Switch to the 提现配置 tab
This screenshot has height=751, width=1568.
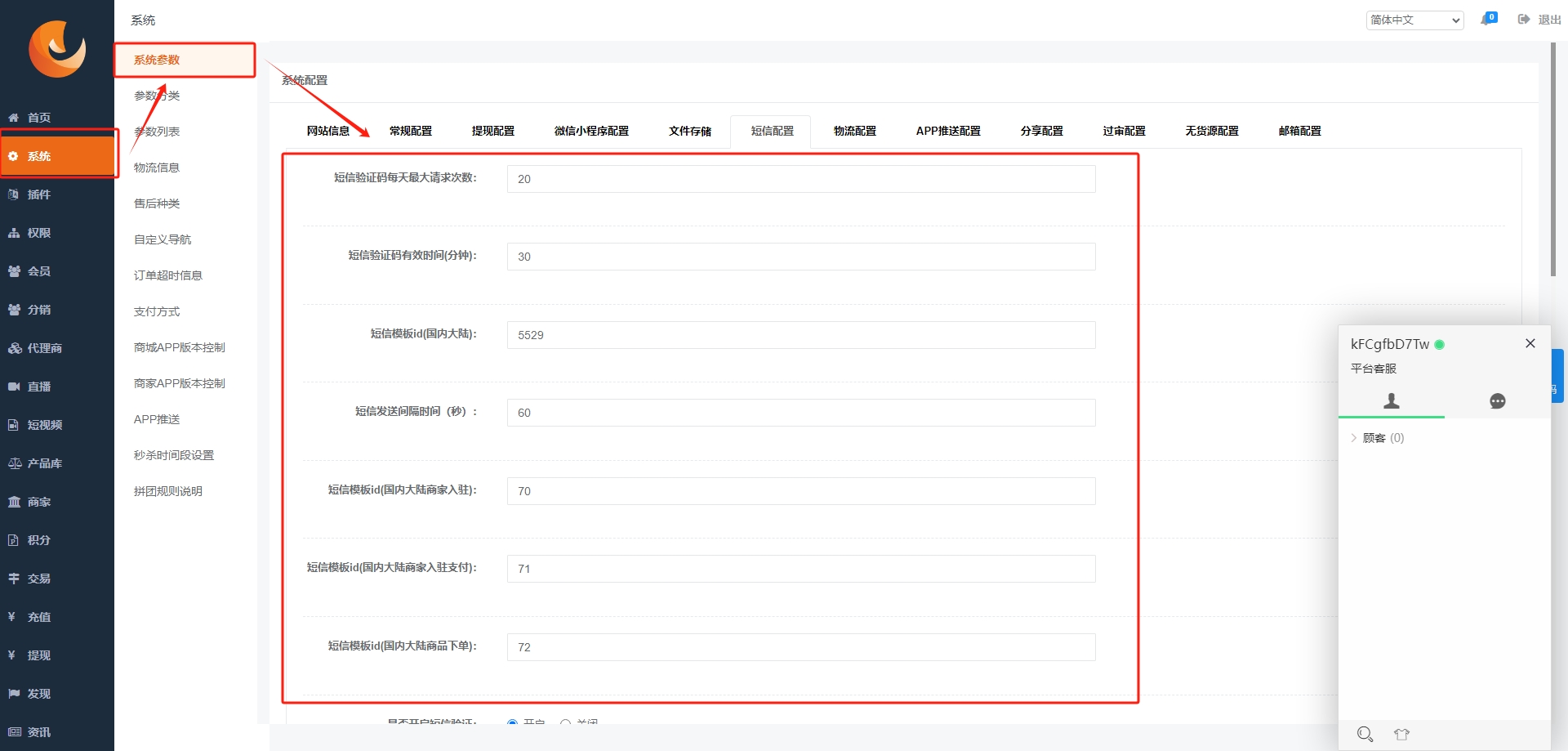[493, 131]
